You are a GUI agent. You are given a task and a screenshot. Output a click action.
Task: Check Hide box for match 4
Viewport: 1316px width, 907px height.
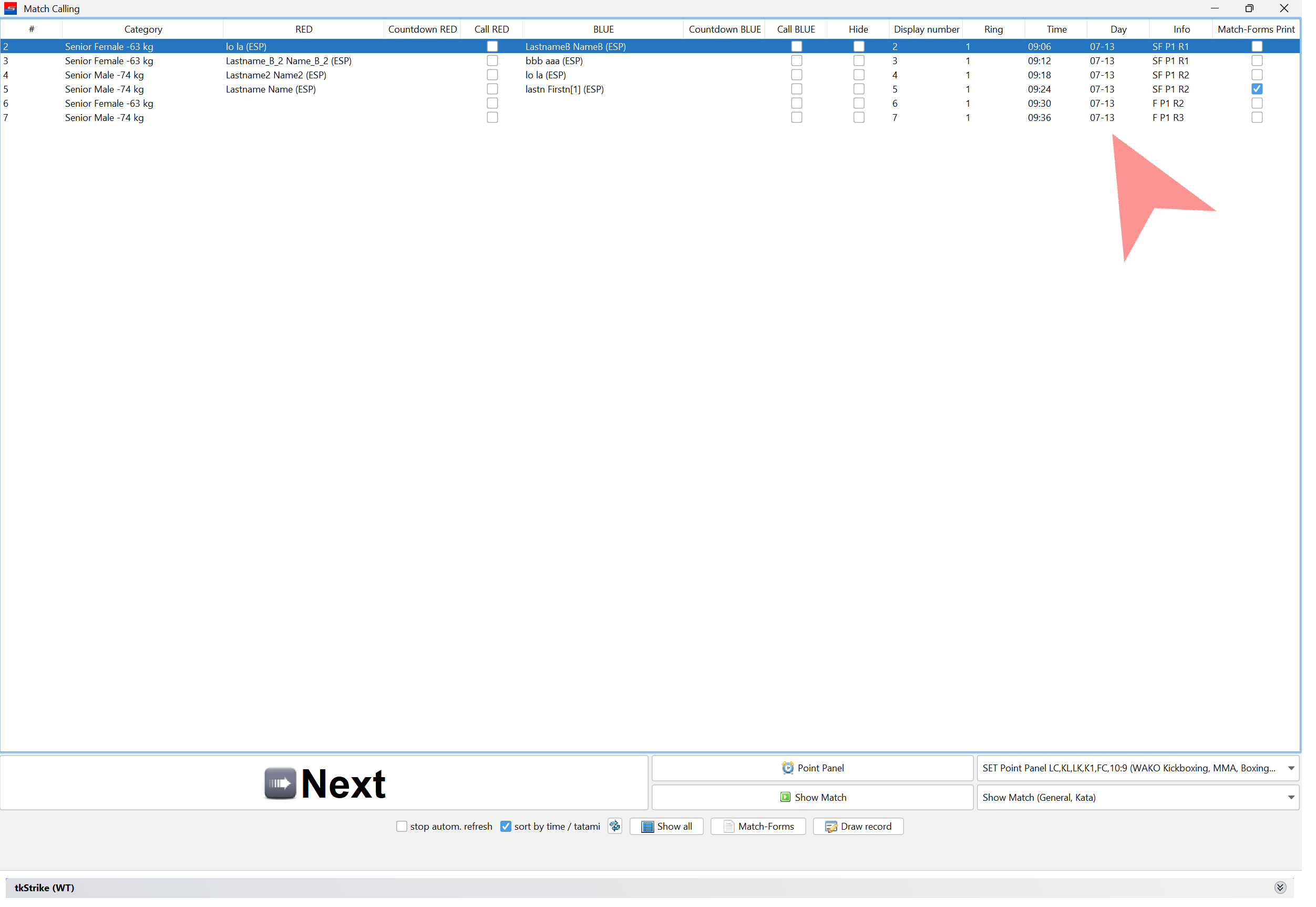(x=858, y=75)
